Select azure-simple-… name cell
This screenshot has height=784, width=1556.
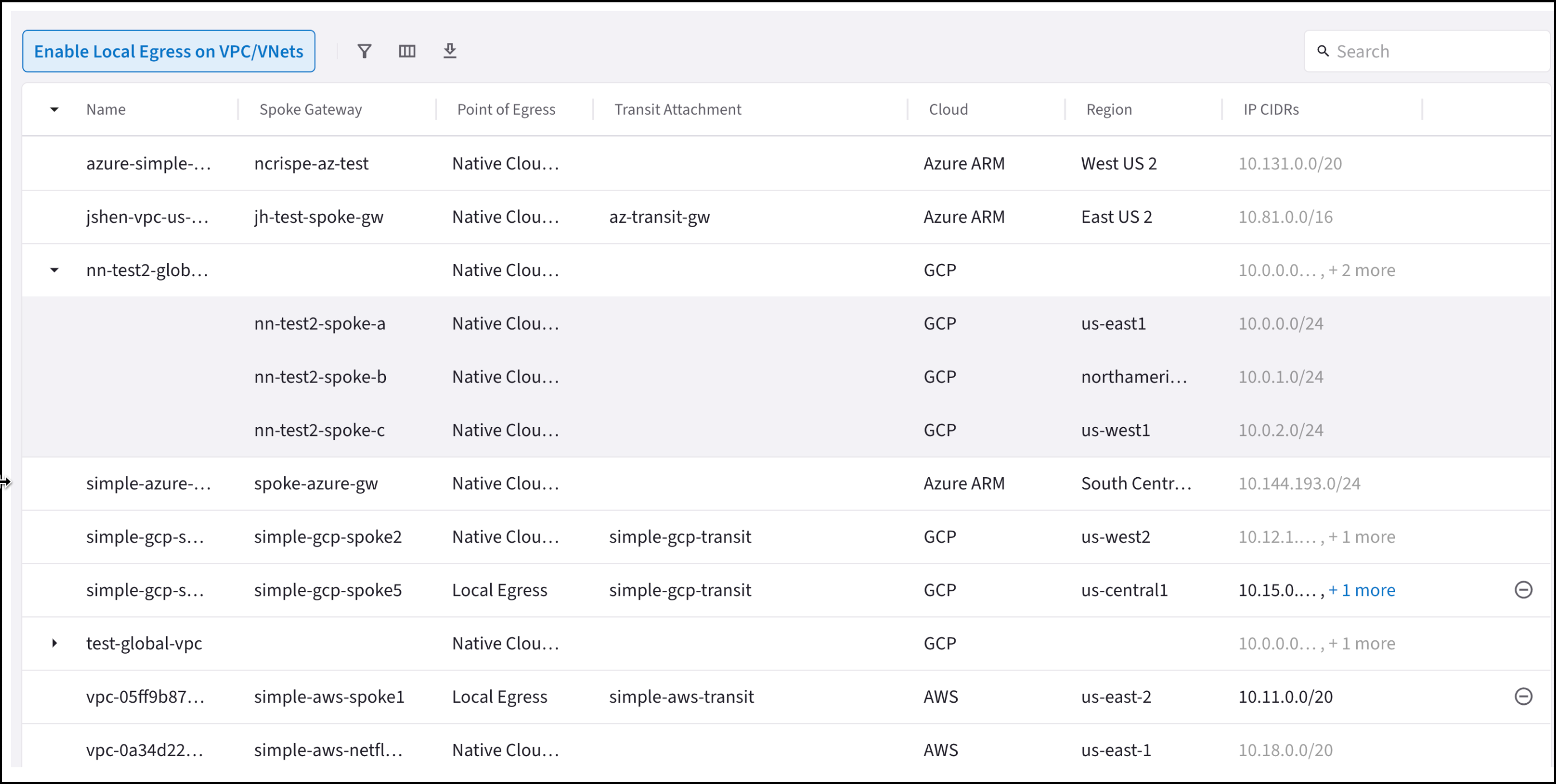149,164
